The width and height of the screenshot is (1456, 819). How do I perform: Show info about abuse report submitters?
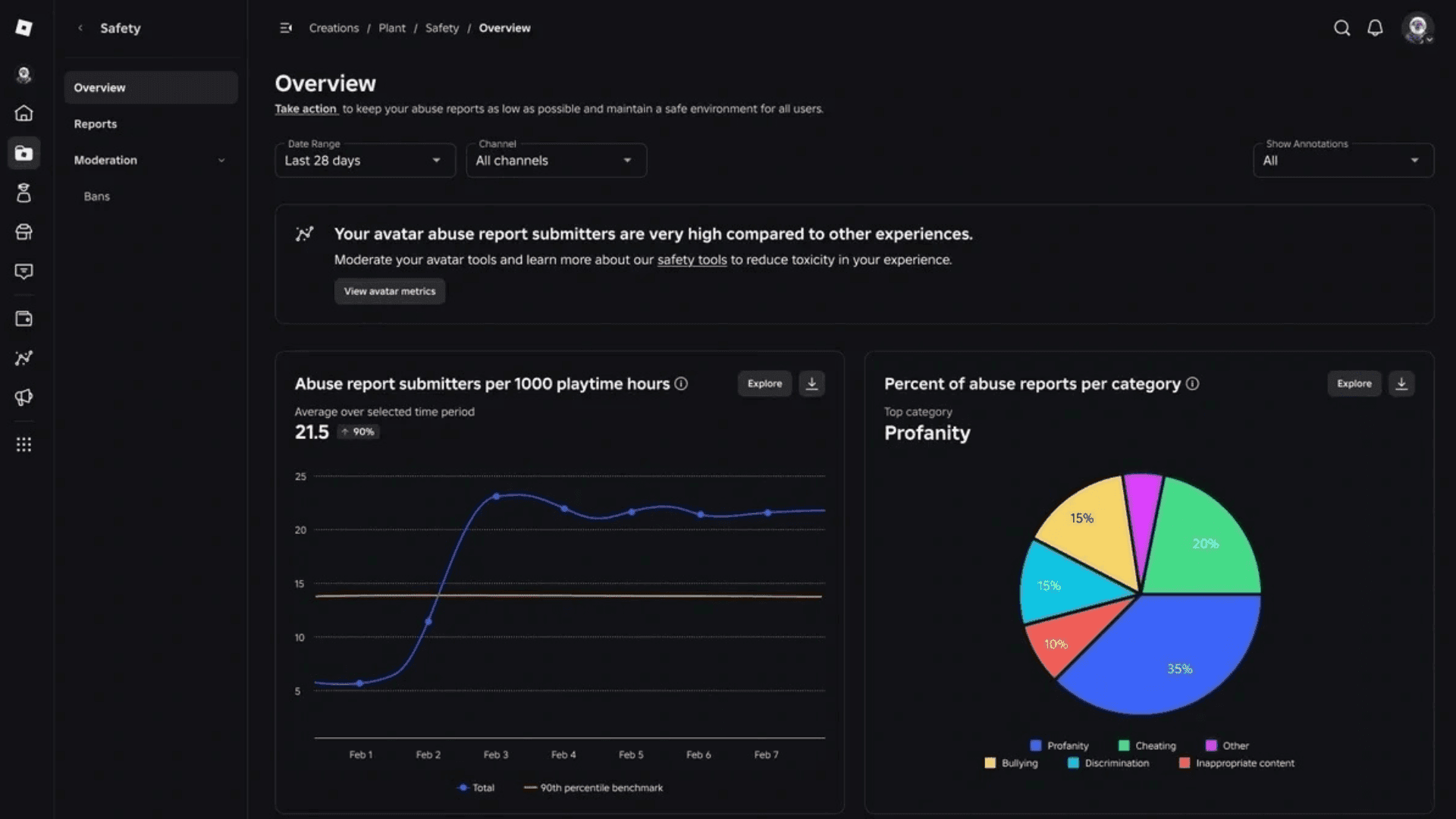pos(681,384)
